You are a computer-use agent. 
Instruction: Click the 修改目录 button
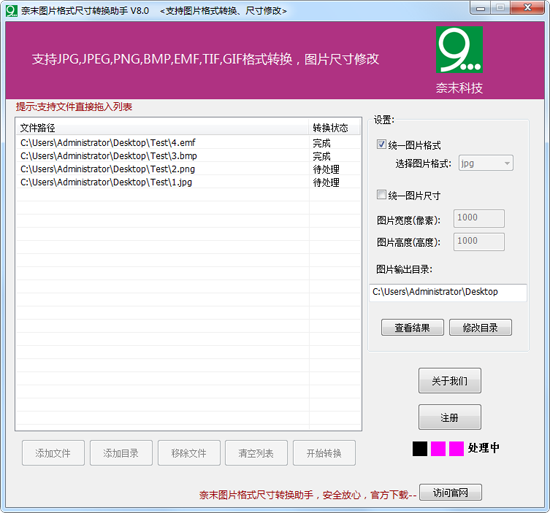pos(480,328)
